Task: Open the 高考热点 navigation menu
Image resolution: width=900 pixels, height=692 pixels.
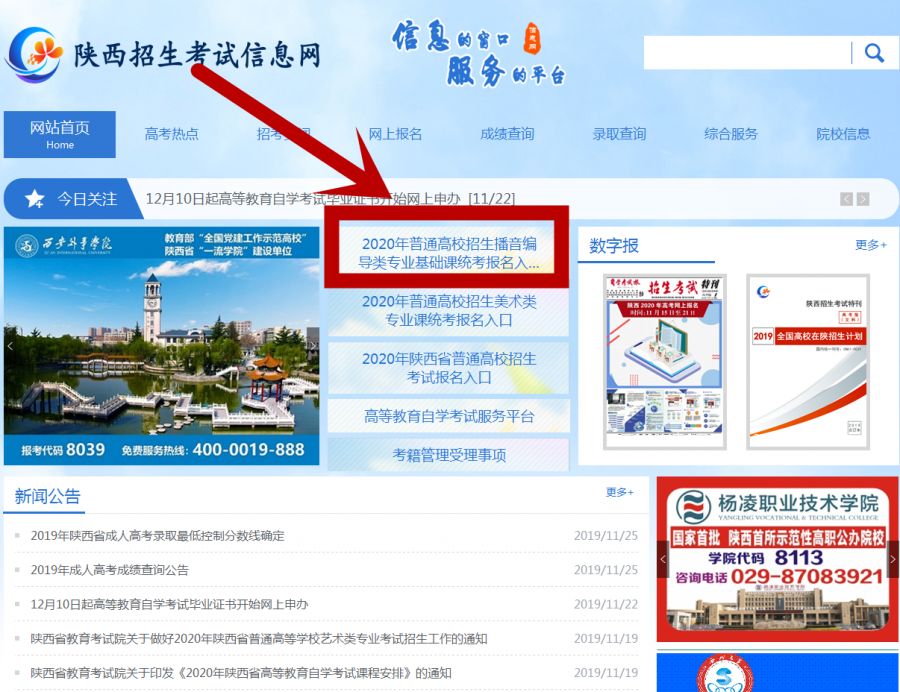Action: (172, 133)
